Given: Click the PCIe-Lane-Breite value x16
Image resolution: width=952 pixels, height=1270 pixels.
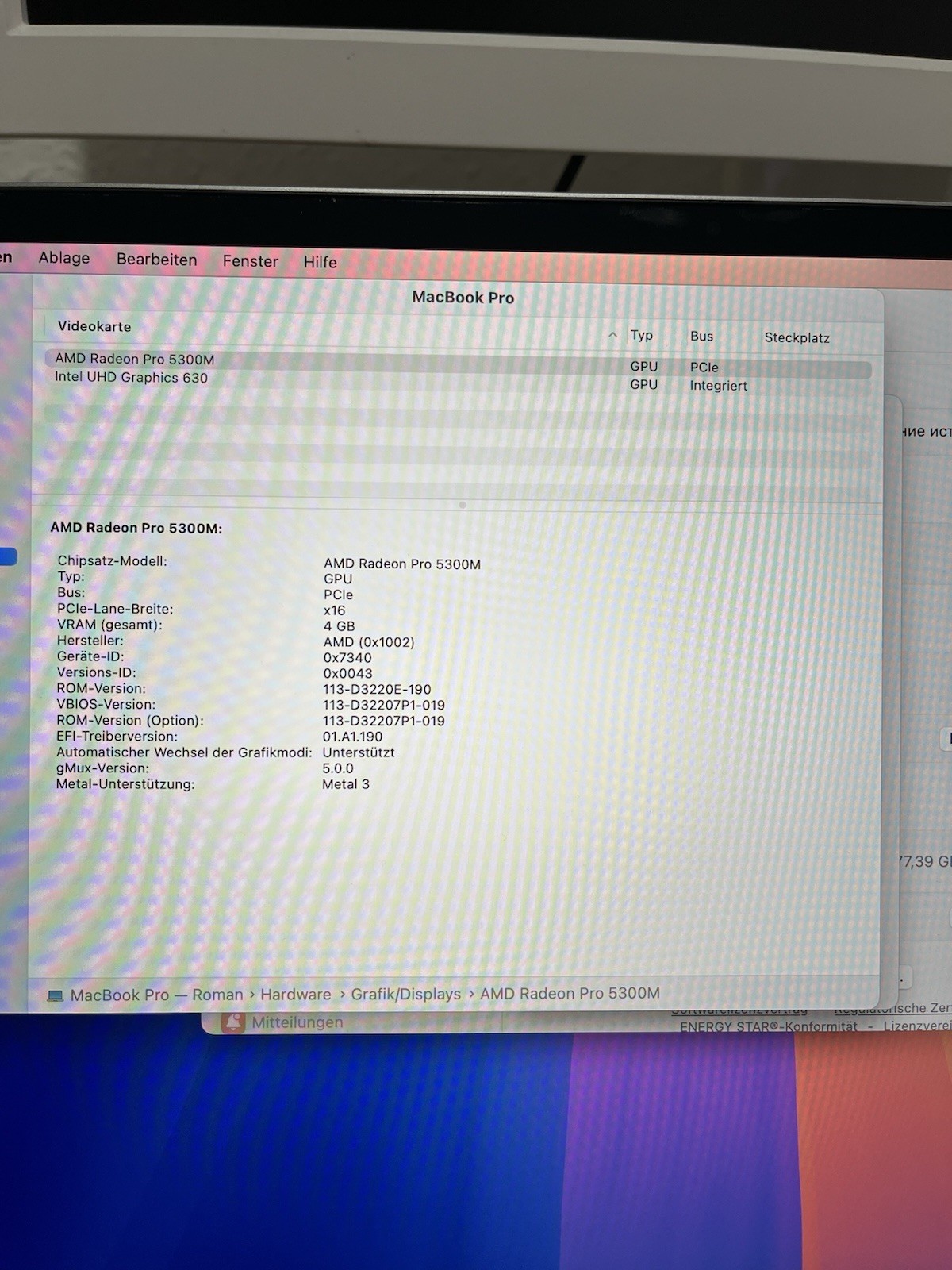Looking at the screenshot, I should [334, 610].
